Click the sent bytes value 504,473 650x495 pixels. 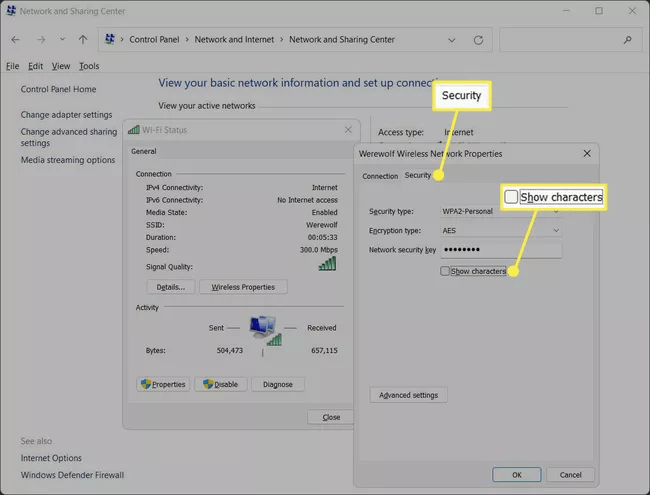coord(230,350)
